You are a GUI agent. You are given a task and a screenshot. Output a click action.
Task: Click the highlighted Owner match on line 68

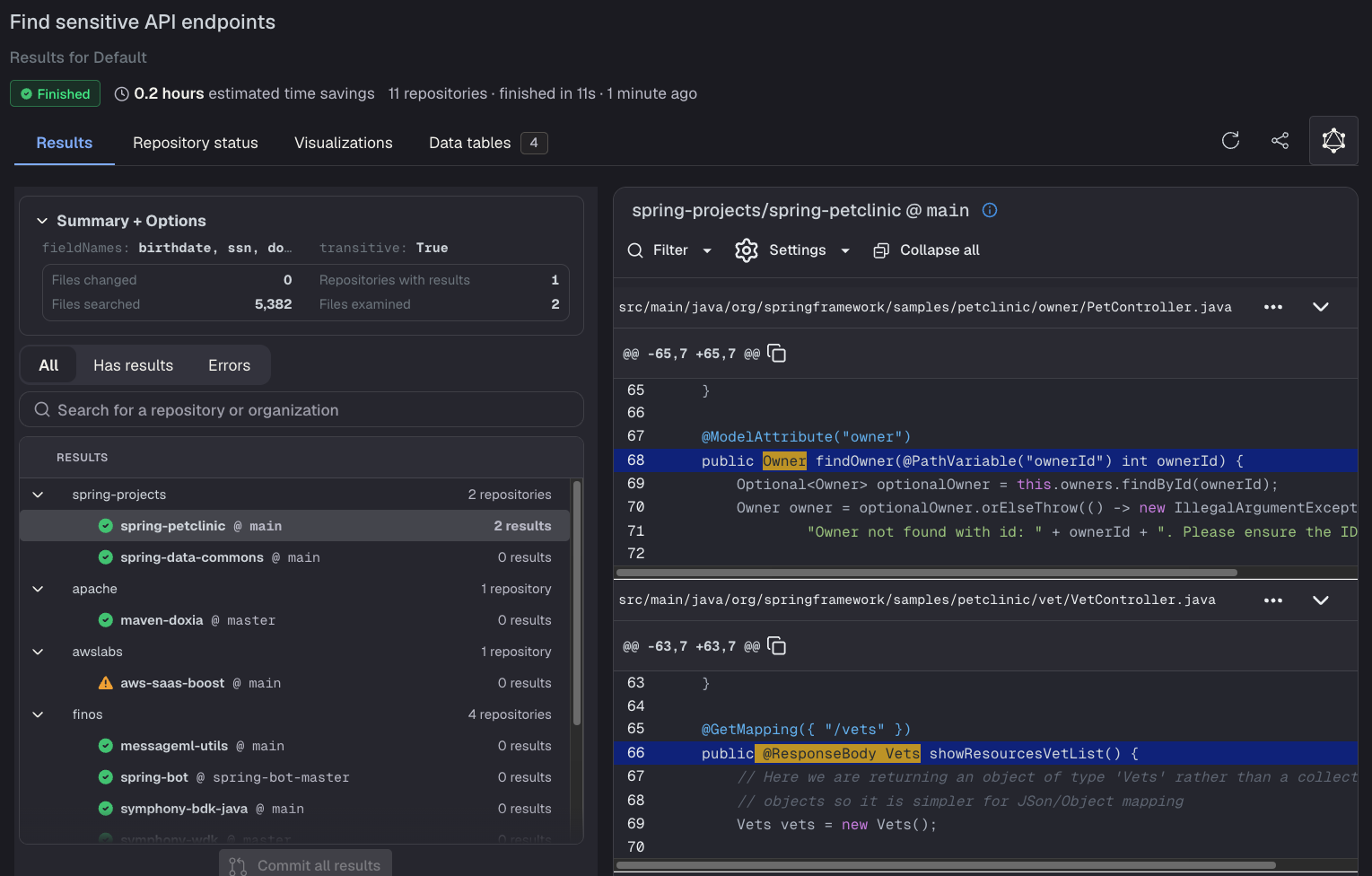coord(784,460)
